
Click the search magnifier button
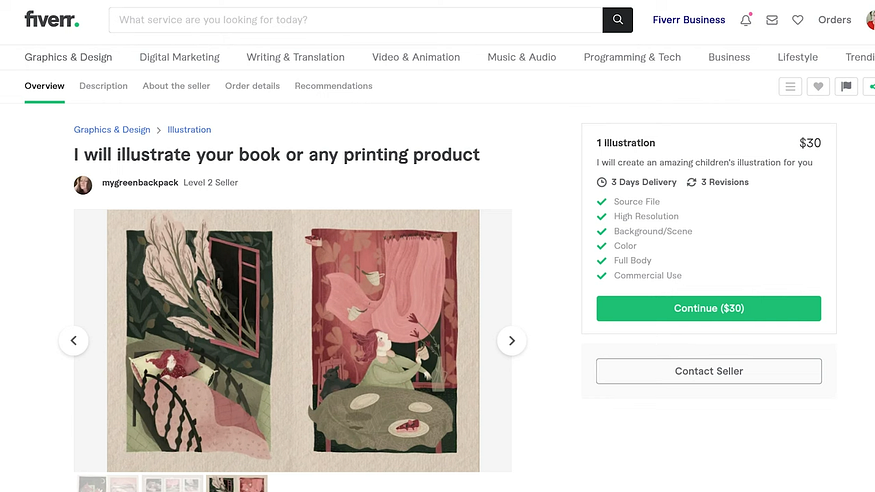pos(617,20)
